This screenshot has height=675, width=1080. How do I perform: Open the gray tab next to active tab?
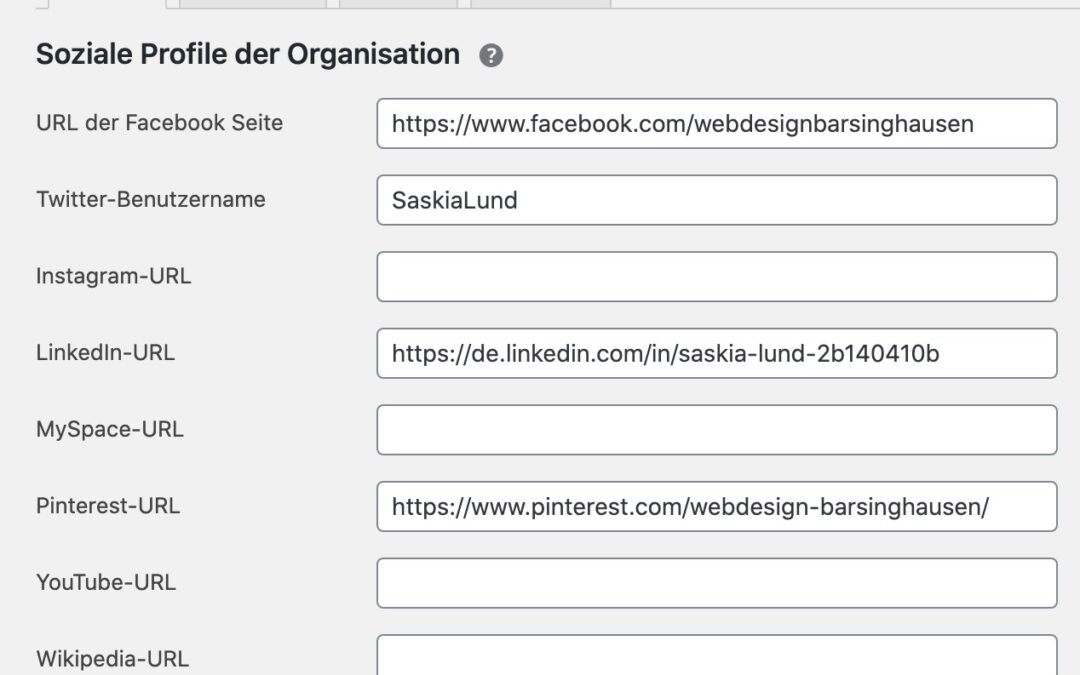253,4
